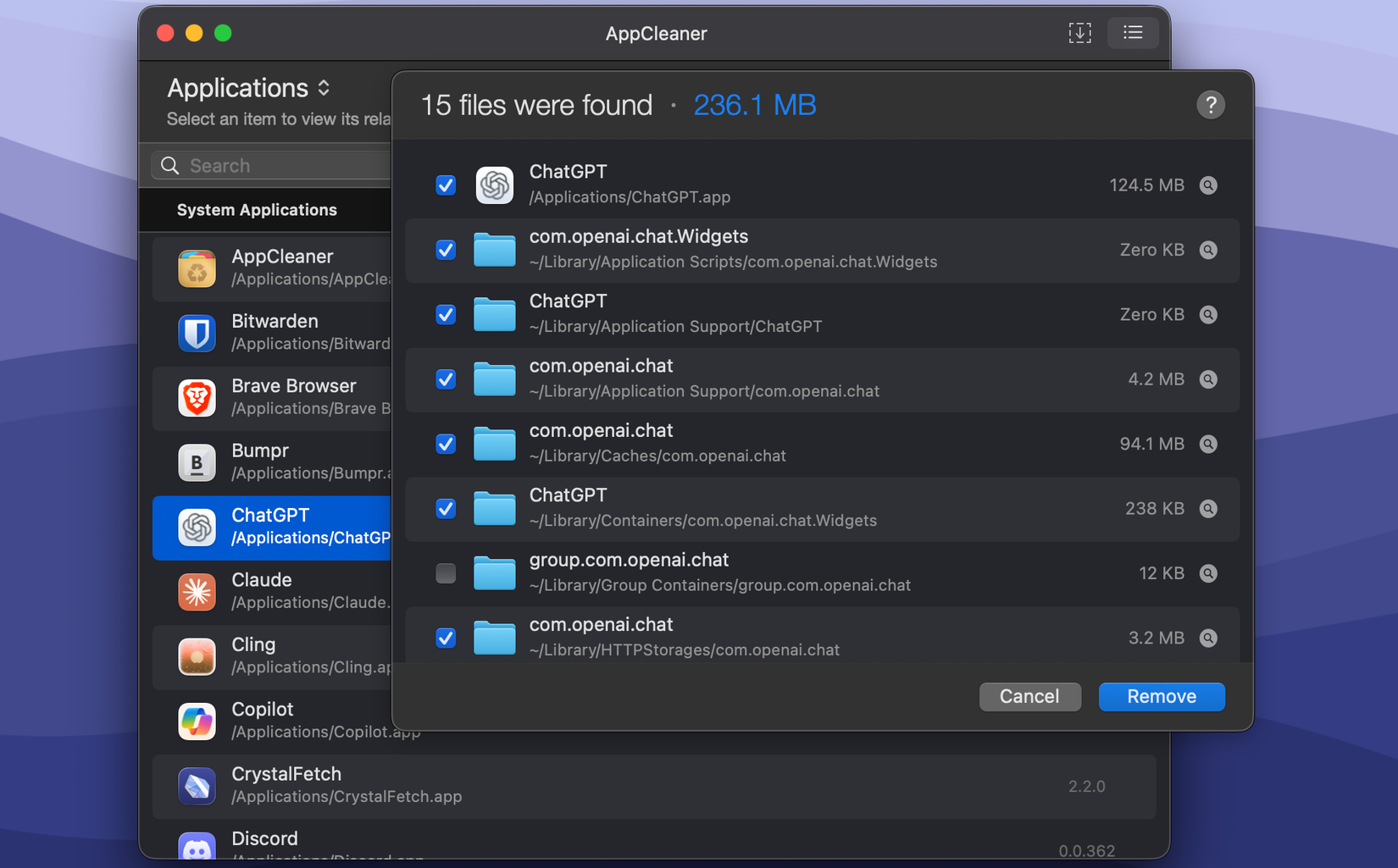This screenshot has height=868, width=1398.
Task: Uncheck the ChatGPT.app file
Action: click(445, 185)
